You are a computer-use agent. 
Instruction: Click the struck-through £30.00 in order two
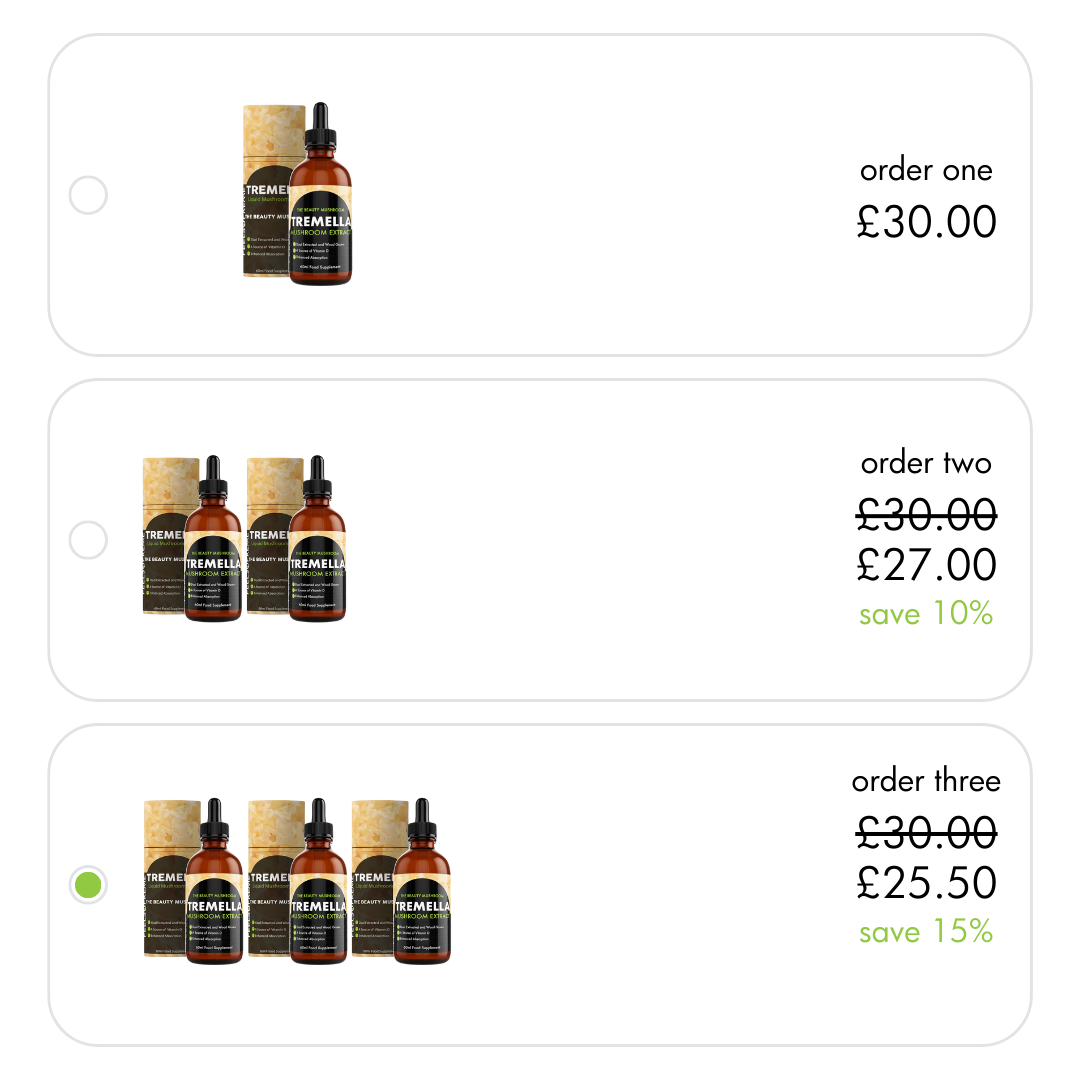tap(926, 515)
